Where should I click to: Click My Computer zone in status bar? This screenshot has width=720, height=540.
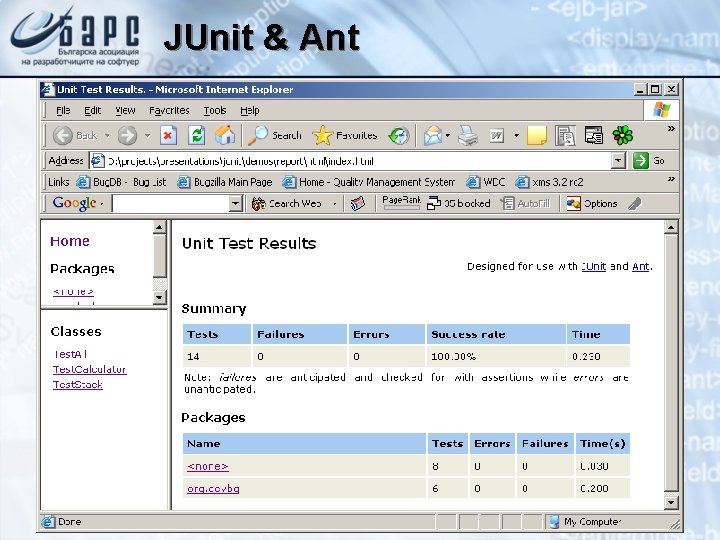[x=585, y=522]
